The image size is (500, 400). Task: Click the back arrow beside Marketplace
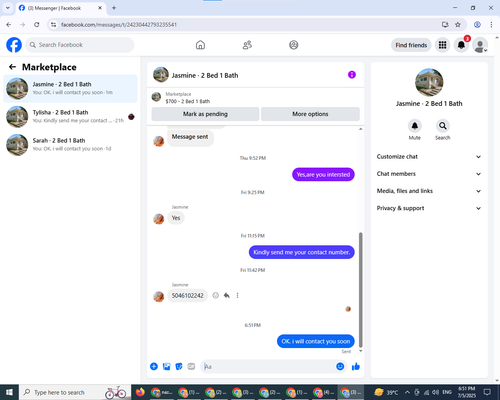point(12,67)
